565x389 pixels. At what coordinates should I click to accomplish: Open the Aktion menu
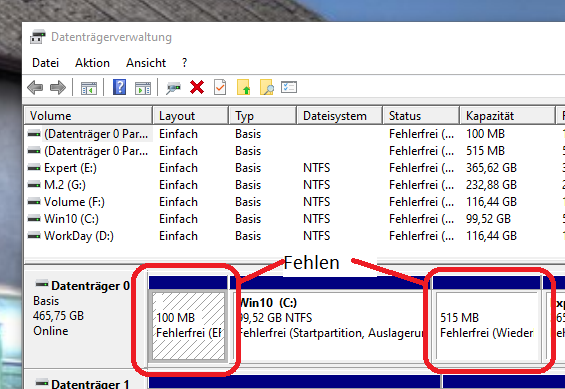[x=92, y=63]
